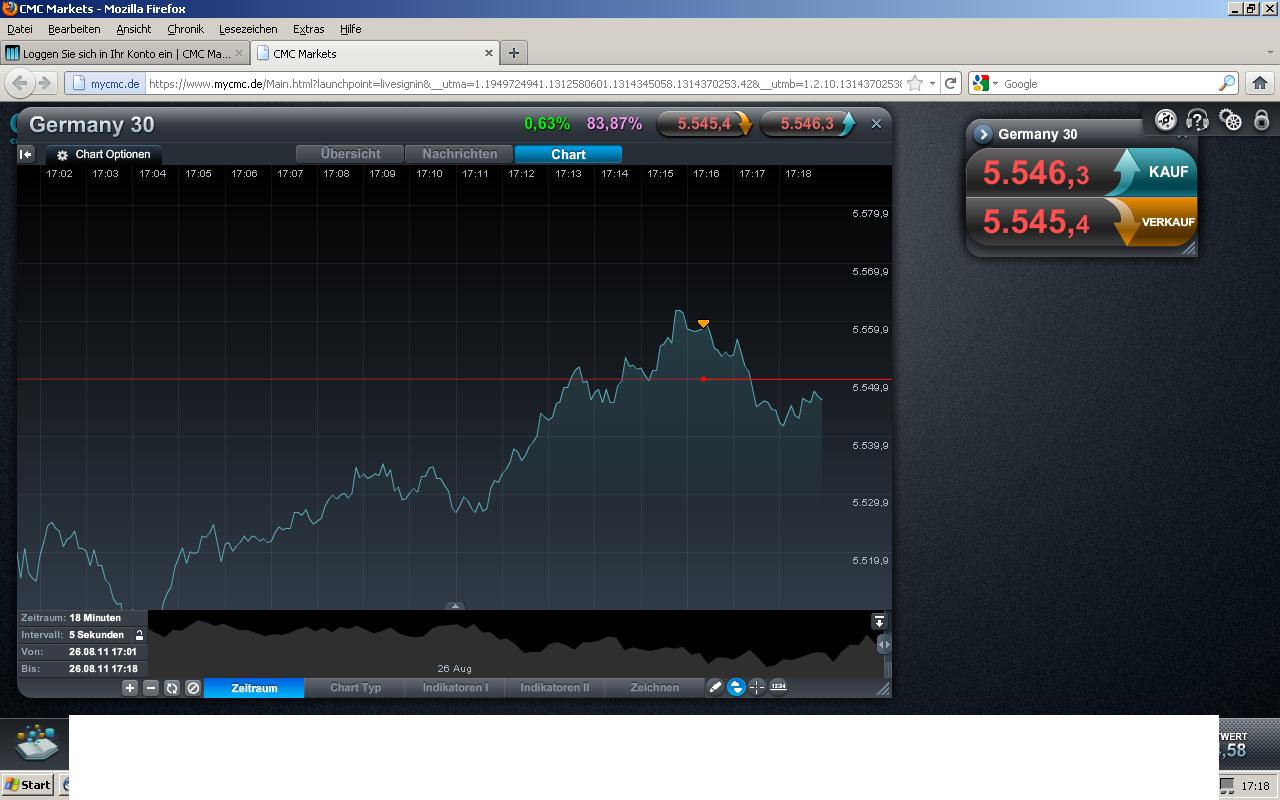Image resolution: width=1280 pixels, height=800 pixels.
Task: Click the 5.545,4 sell price pill in chart header
Action: 704,124
